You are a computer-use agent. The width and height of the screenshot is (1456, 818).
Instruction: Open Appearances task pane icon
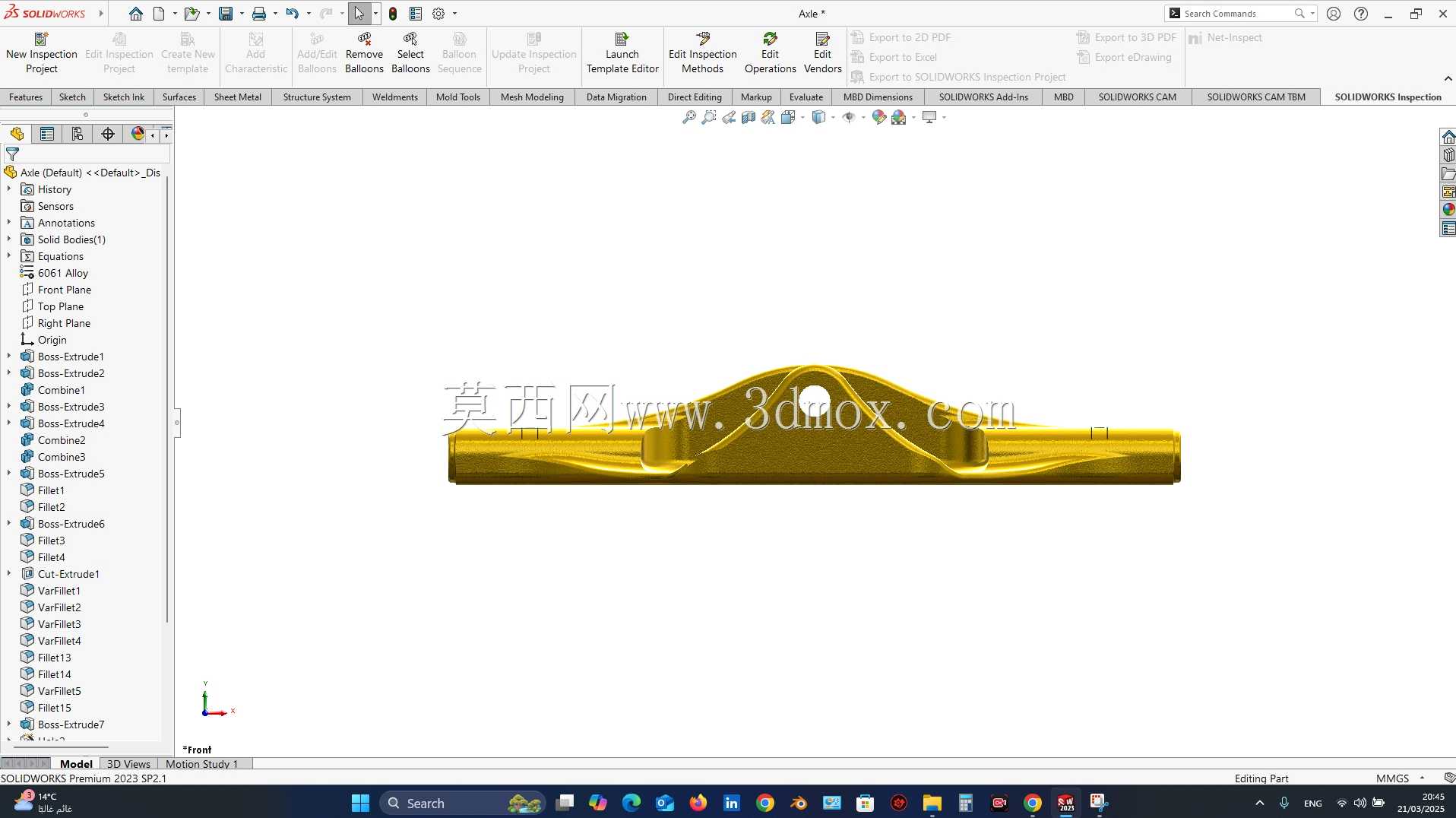[1448, 209]
